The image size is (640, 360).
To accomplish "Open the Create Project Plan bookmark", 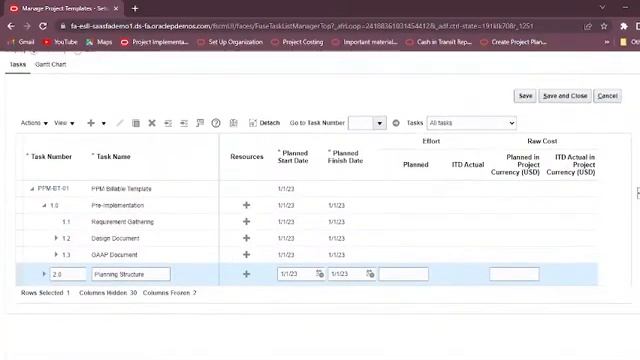I will (514, 42).
